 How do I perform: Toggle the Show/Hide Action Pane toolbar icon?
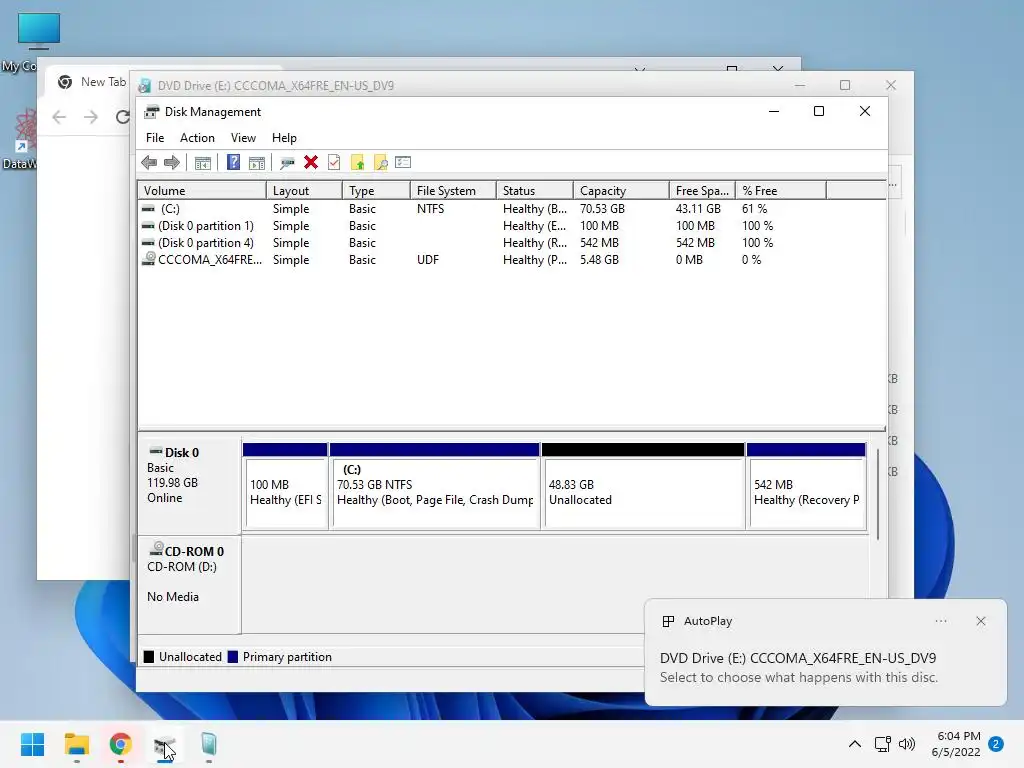257,163
